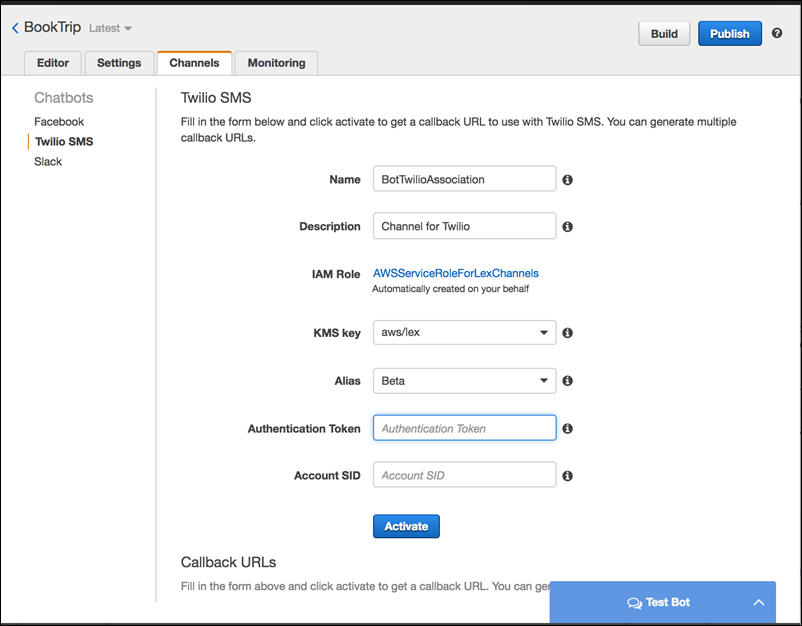Expand the Test Bot panel chevron
This screenshot has width=802, height=626.
coord(758,603)
